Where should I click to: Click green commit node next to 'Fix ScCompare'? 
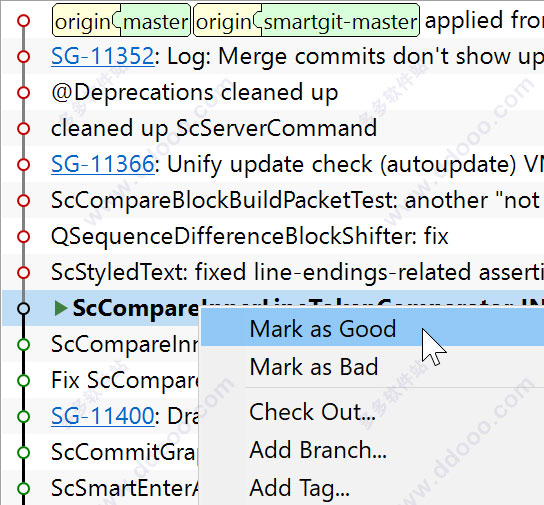24,380
